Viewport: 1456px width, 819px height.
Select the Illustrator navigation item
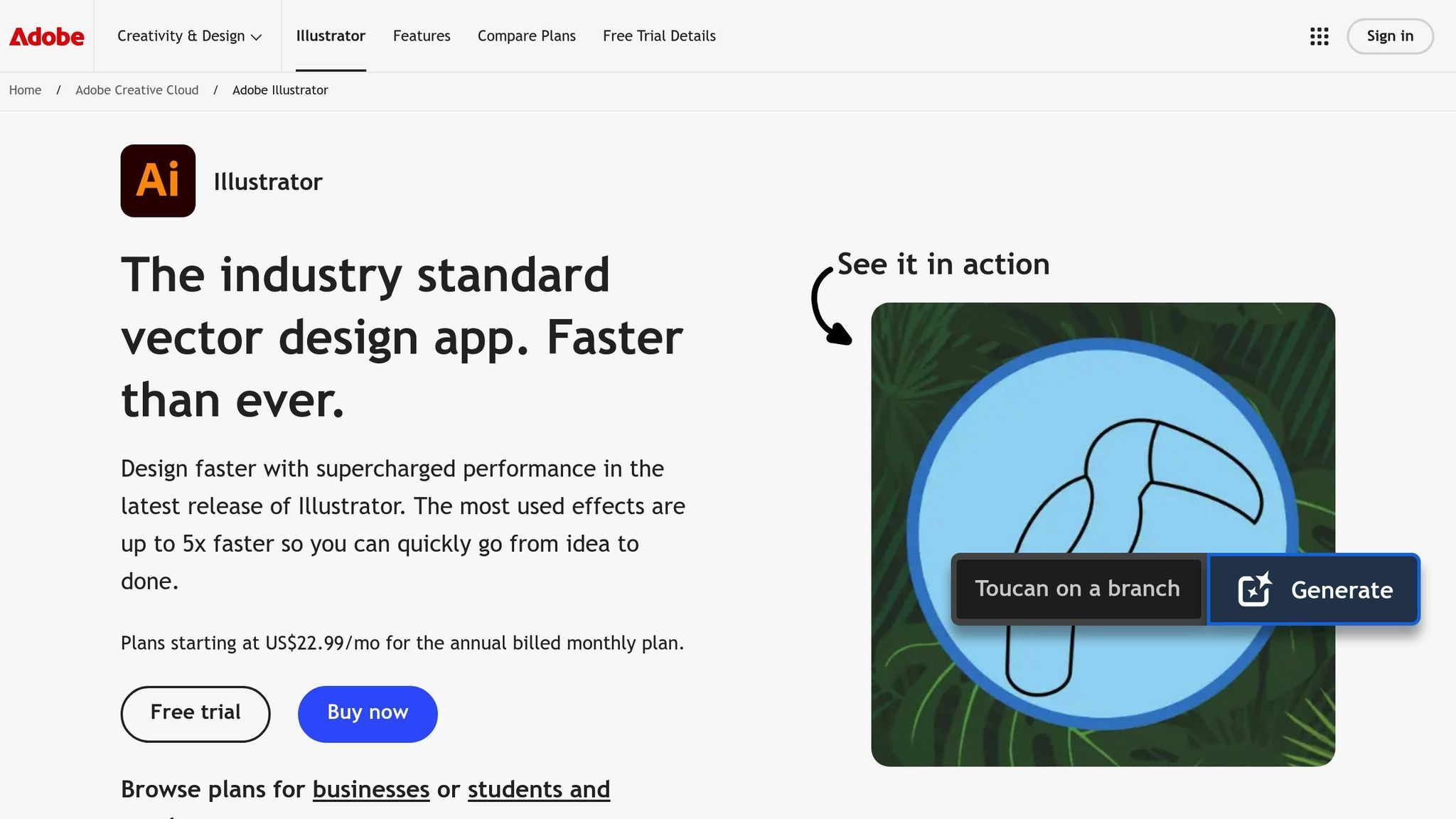point(331,36)
